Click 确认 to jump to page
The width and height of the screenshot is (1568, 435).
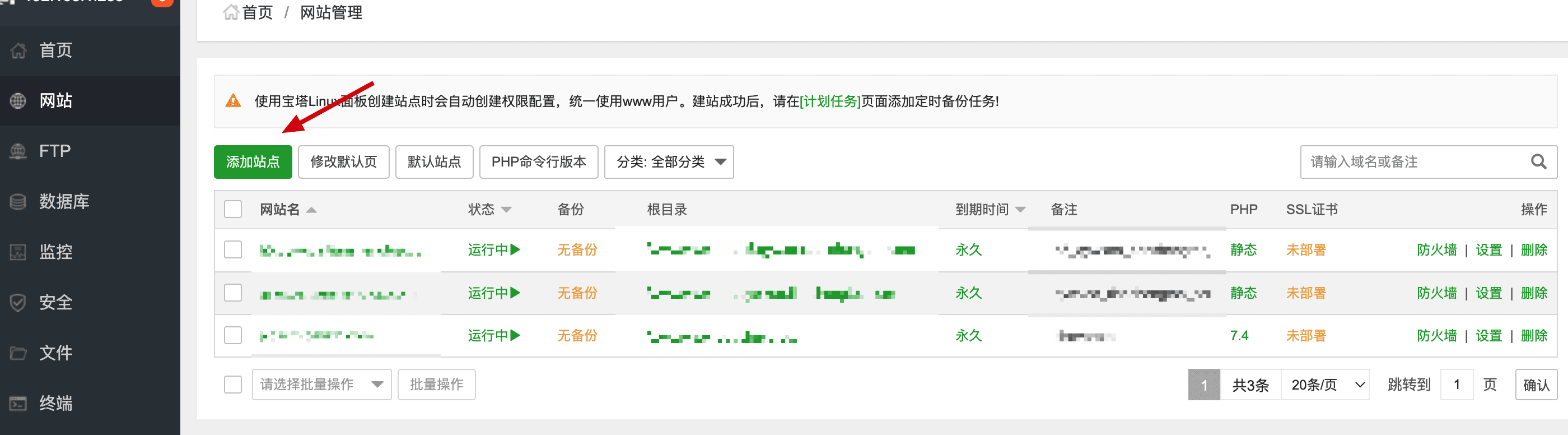[x=1536, y=385]
